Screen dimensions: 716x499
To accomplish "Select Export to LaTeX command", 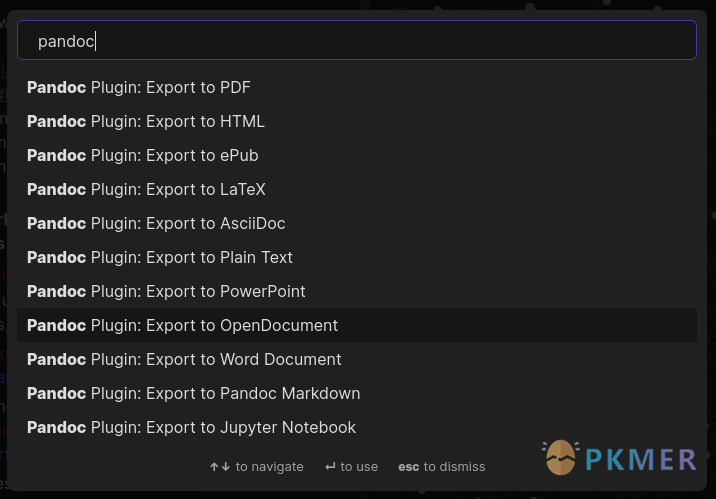I will tap(146, 190).
